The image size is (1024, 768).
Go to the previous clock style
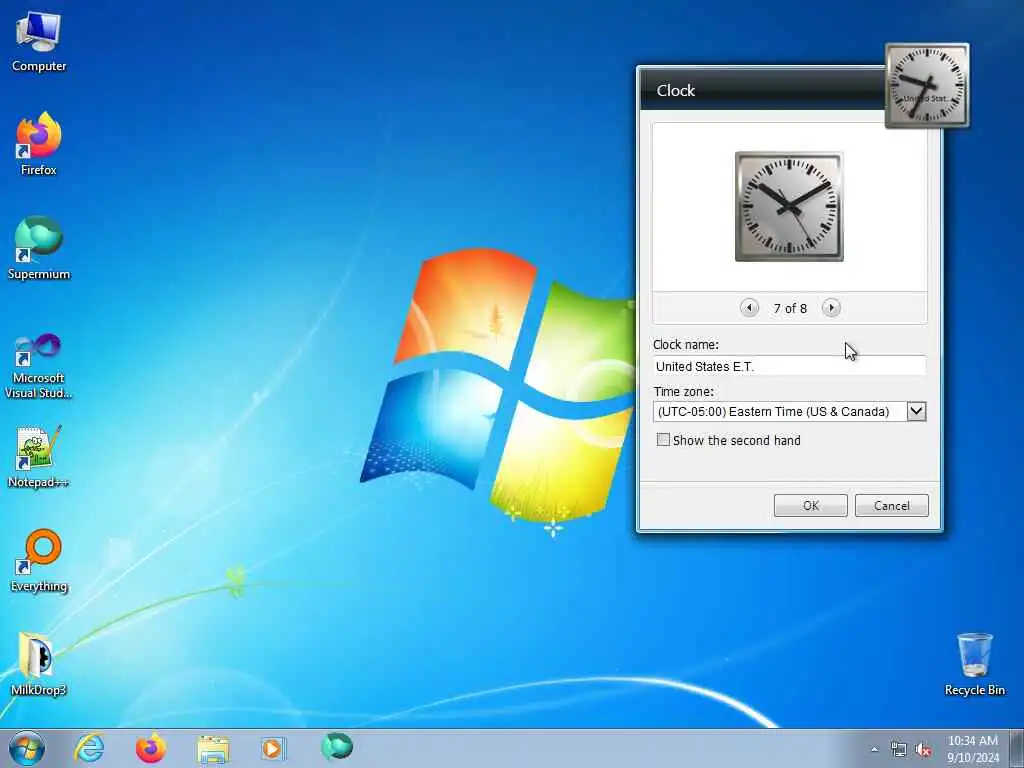749,308
